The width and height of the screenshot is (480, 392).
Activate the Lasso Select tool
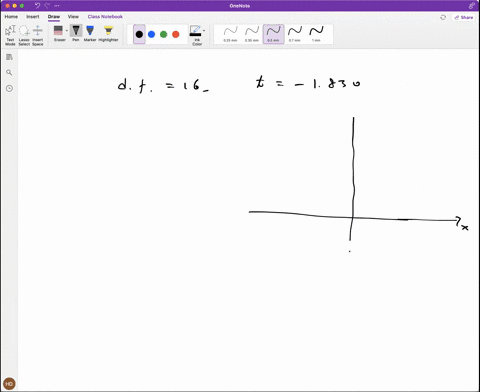(x=24, y=35)
